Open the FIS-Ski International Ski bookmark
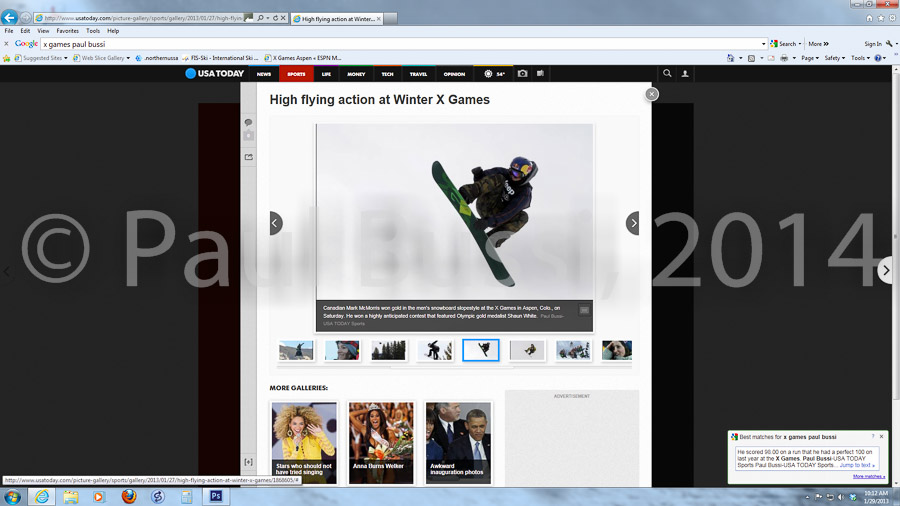 point(220,58)
